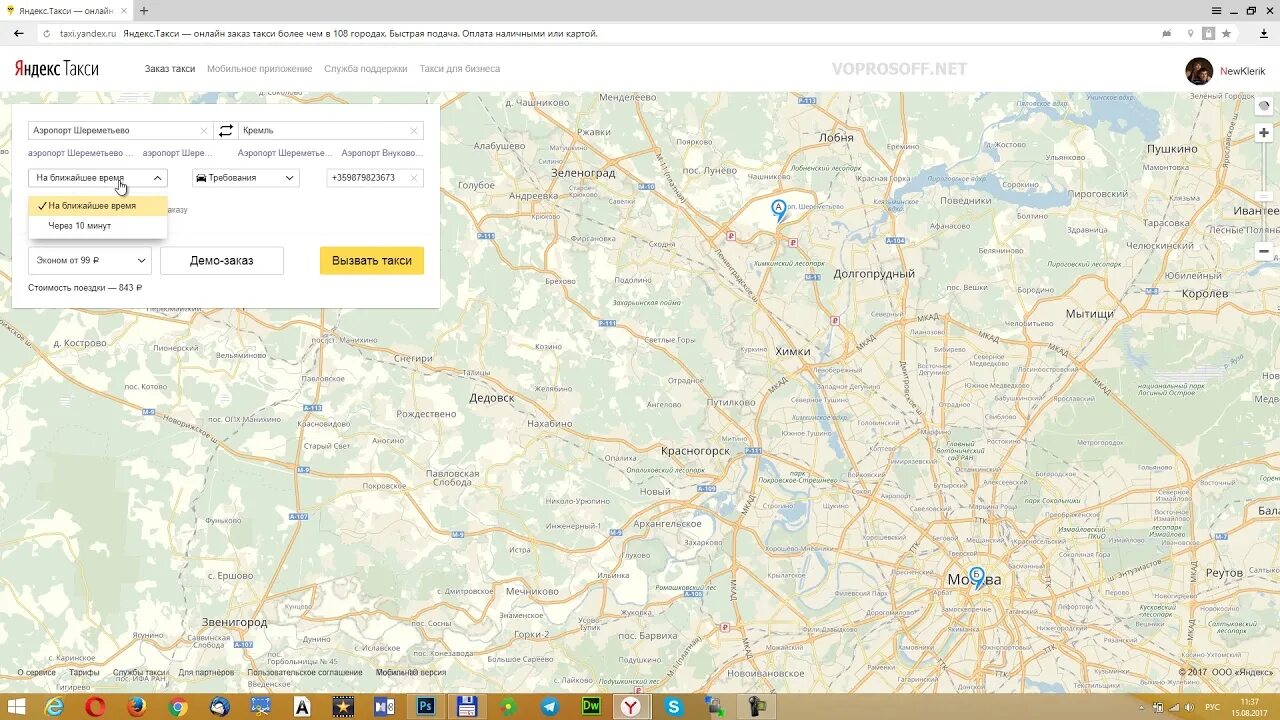Click the location pin icon in address bar

[1190, 33]
